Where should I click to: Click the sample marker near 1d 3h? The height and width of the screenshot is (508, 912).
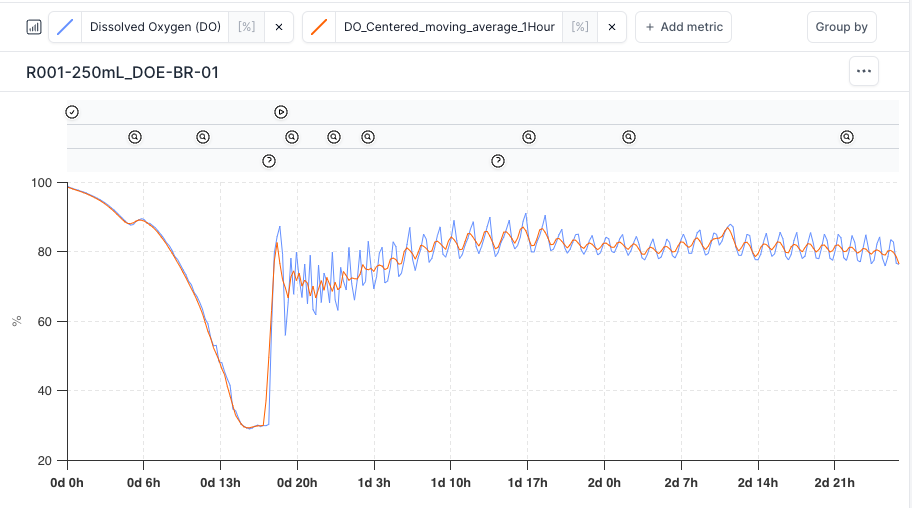point(367,137)
